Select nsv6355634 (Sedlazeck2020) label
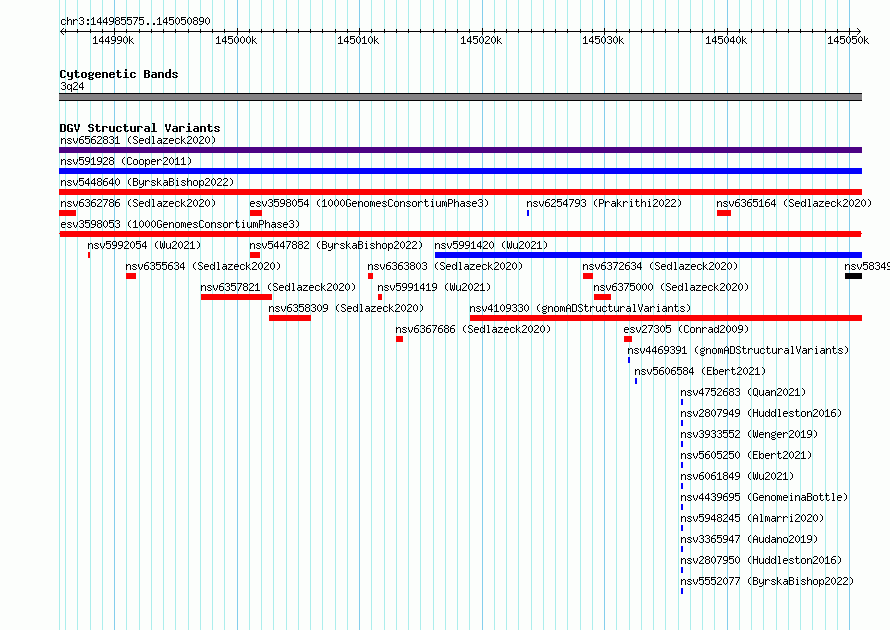This screenshot has height=630, width=890. [203, 266]
